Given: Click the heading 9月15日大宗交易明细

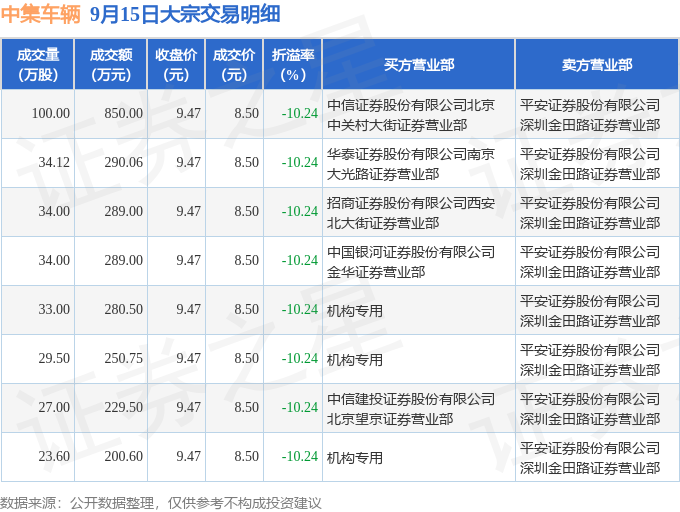Looking at the screenshot, I should click(x=185, y=14).
